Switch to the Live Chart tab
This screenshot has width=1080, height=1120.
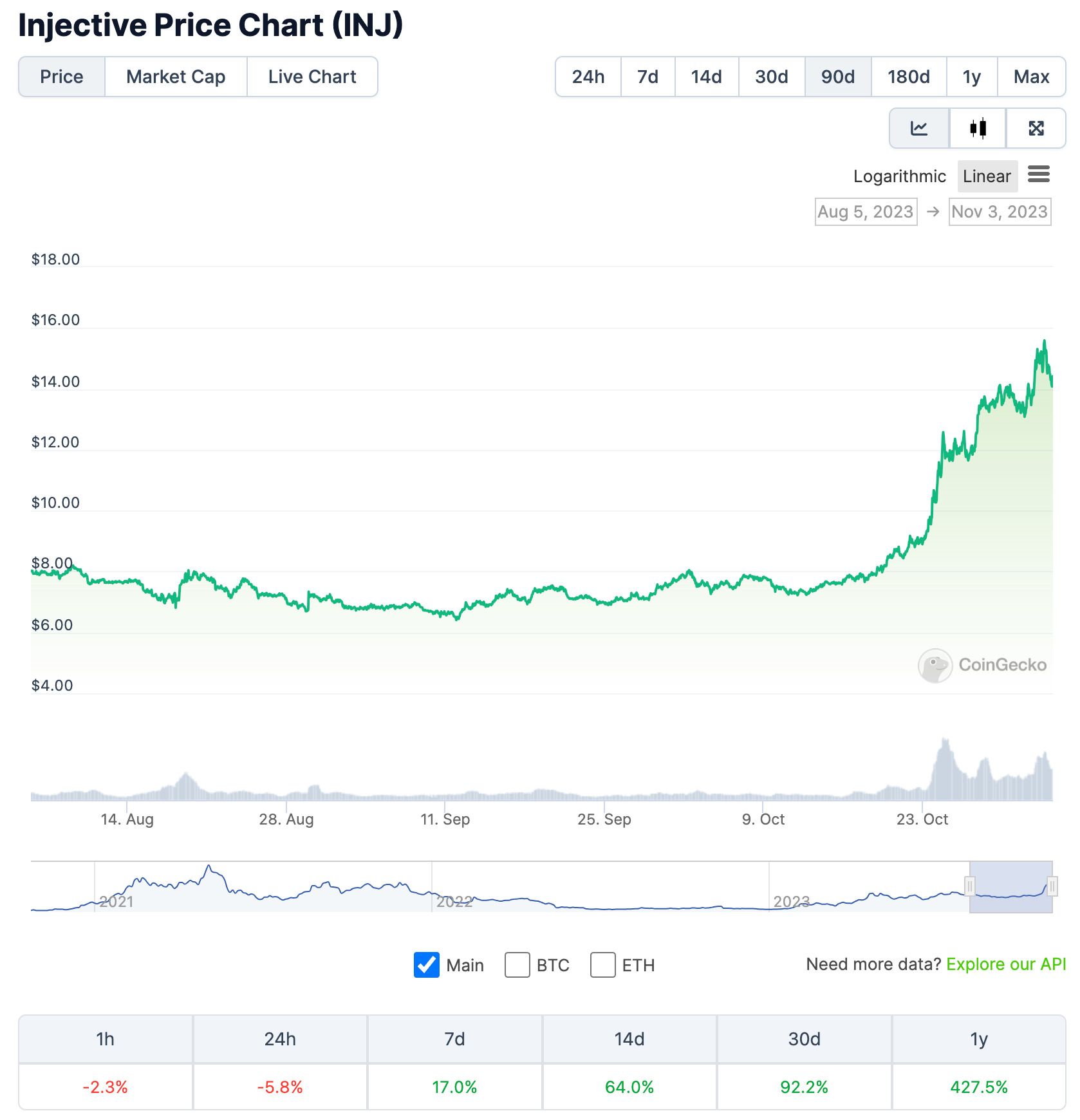312,77
